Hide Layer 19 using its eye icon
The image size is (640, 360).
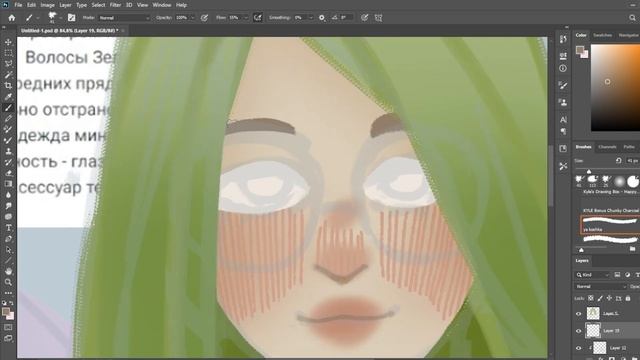(x=578, y=331)
